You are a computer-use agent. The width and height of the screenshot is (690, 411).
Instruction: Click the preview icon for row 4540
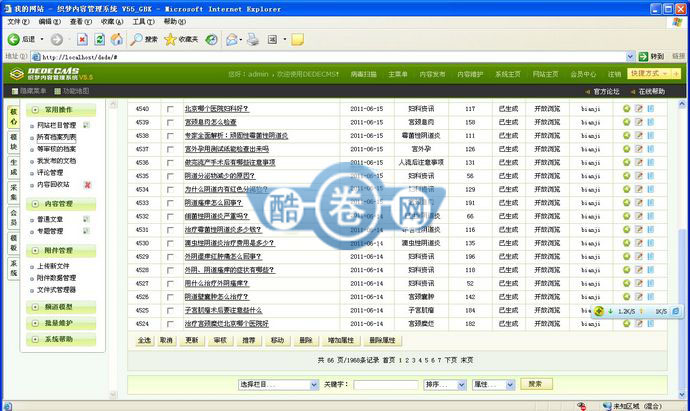pos(627,108)
